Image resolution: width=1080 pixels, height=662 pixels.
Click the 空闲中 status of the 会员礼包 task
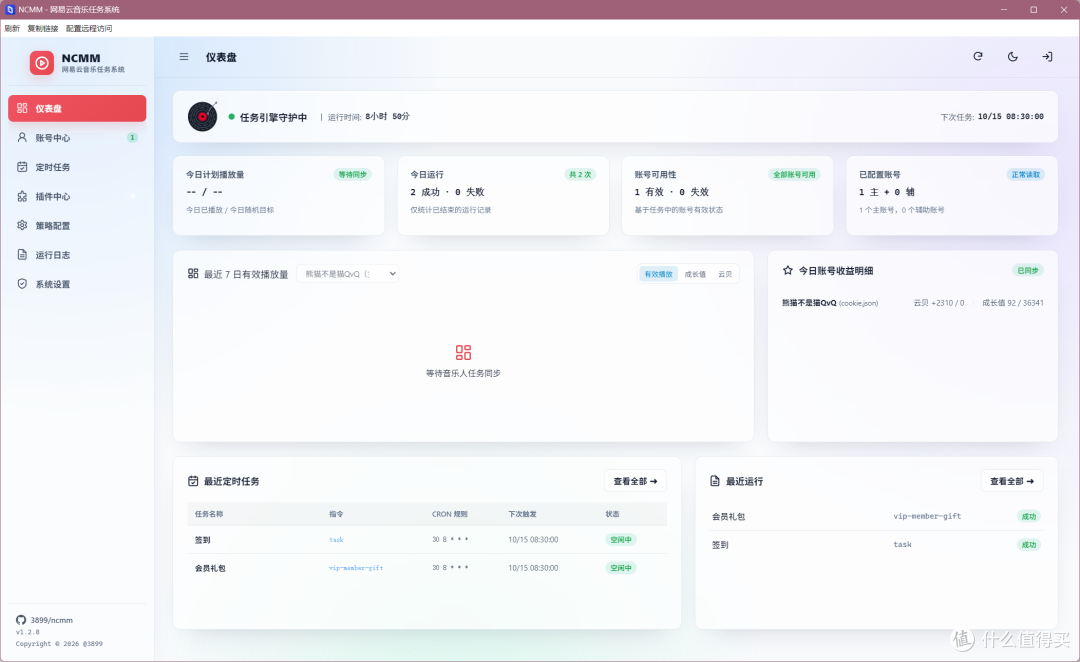[x=621, y=568]
